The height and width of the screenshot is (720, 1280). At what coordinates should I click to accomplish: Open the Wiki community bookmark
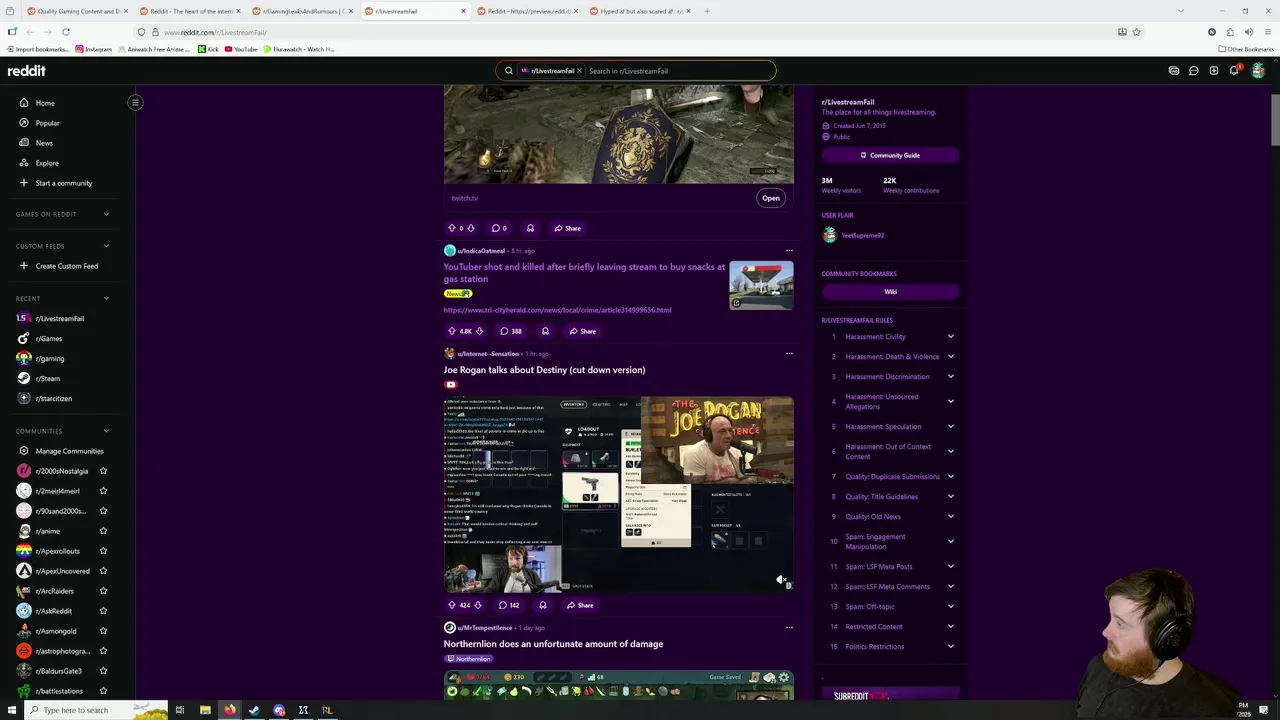(890, 292)
